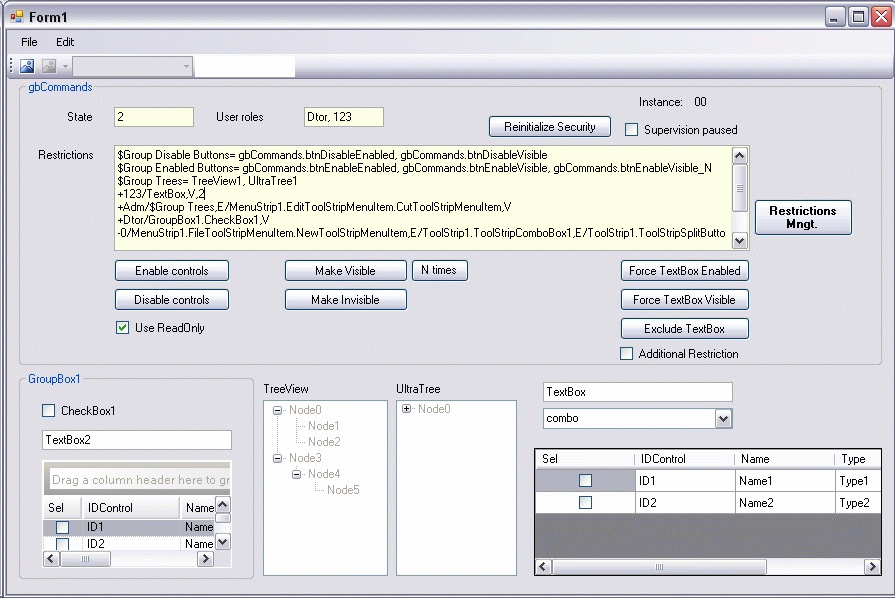Enable the Additional Restriction checkbox
Viewport: 895px width, 598px height.
click(x=626, y=354)
